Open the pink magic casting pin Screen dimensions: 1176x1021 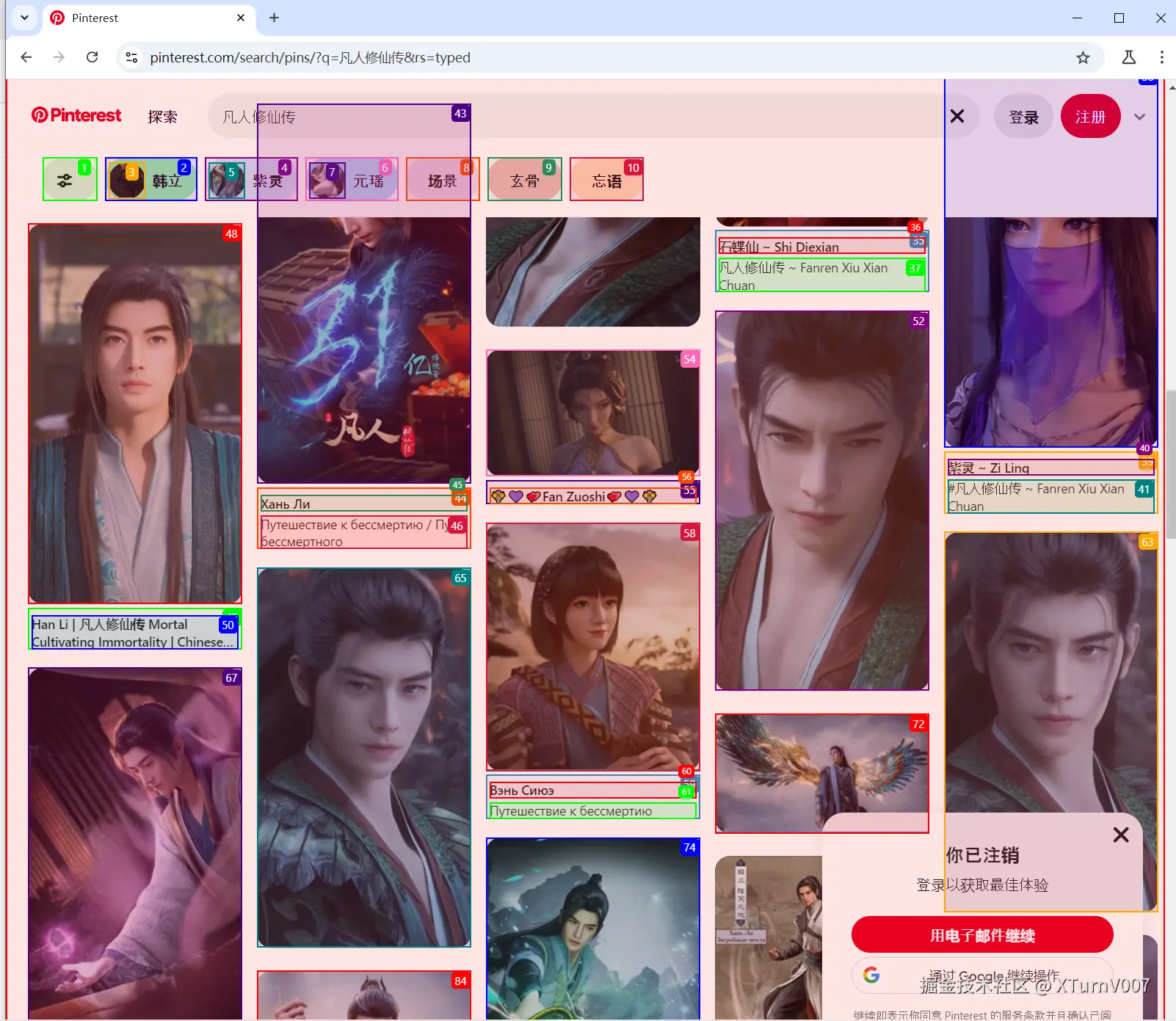[135, 843]
